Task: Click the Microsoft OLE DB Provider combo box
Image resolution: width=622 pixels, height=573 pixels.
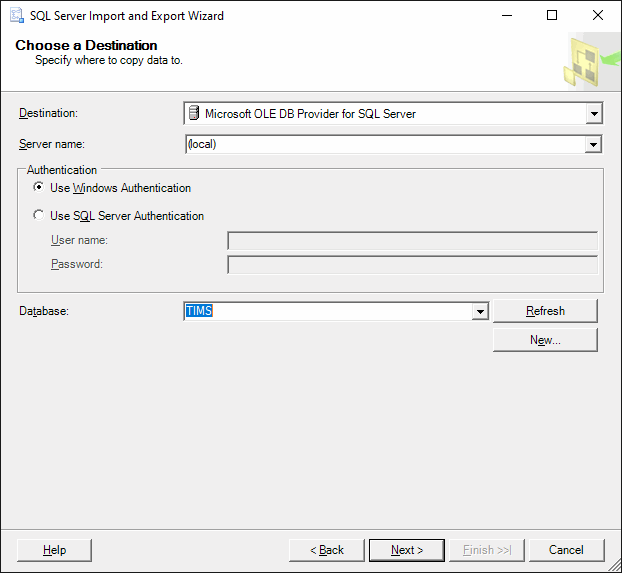Action: (x=393, y=113)
